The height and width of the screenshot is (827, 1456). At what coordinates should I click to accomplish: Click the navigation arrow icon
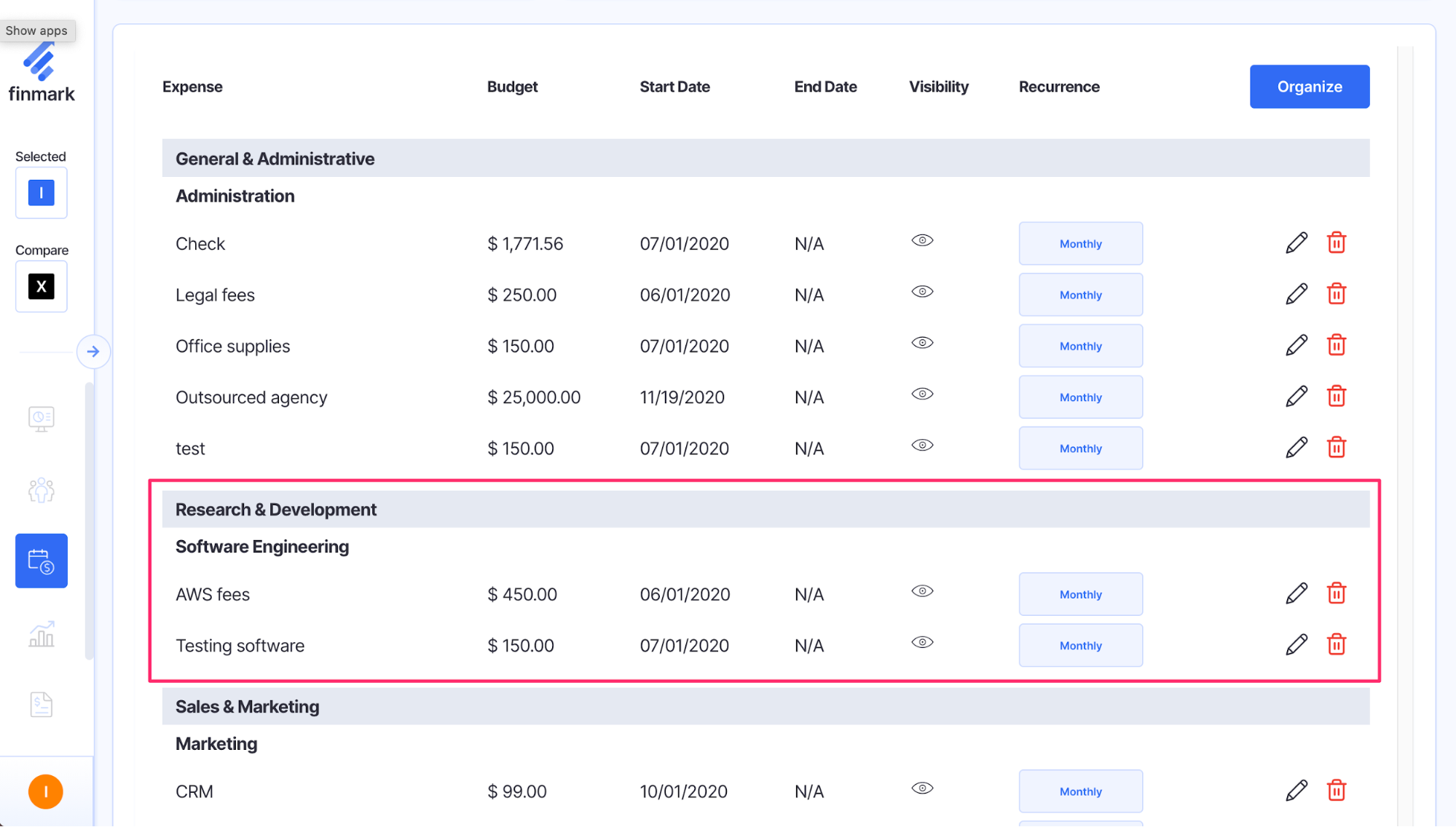point(91,351)
